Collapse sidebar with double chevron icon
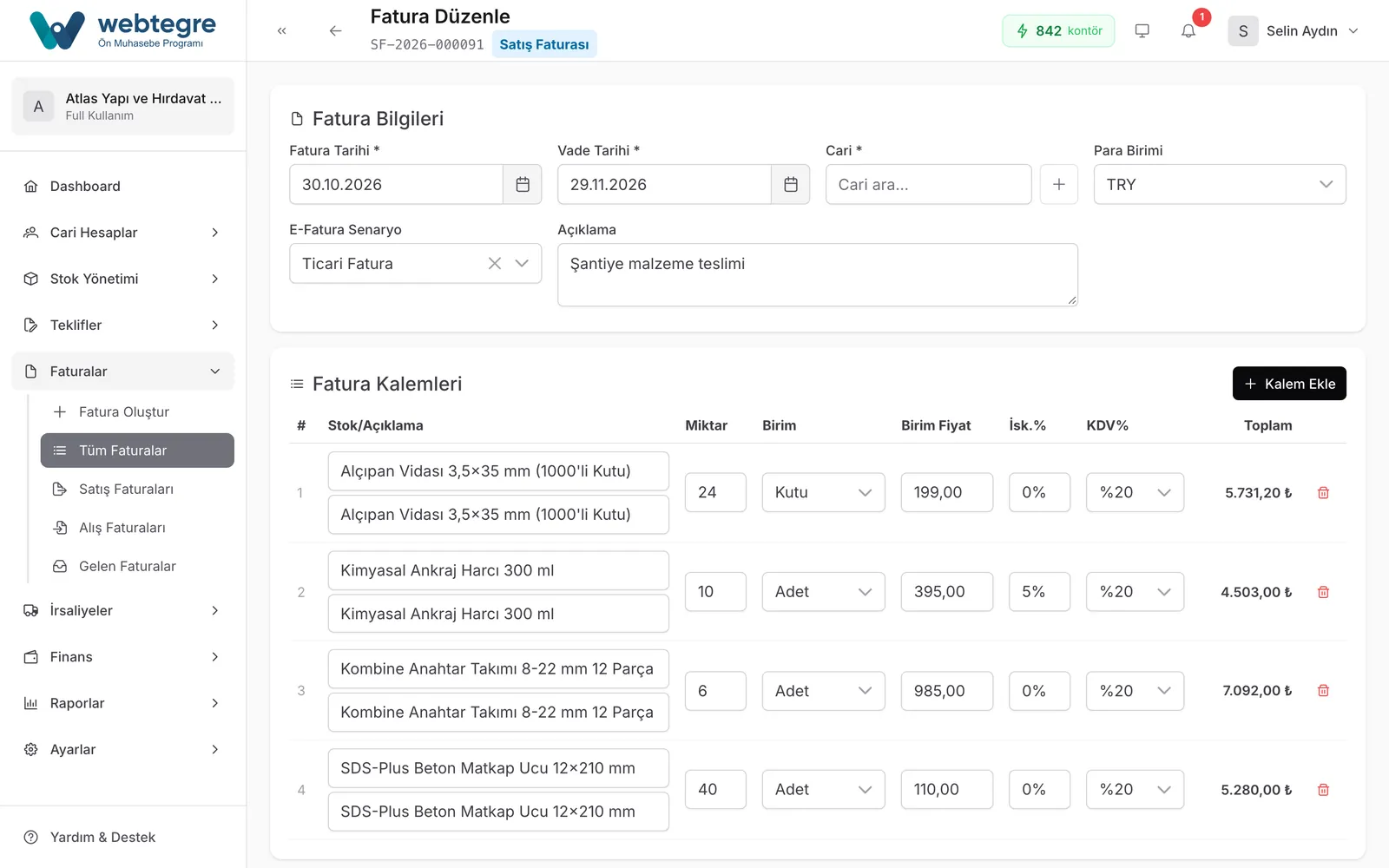This screenshot has height=868, width=1389. 281,30
